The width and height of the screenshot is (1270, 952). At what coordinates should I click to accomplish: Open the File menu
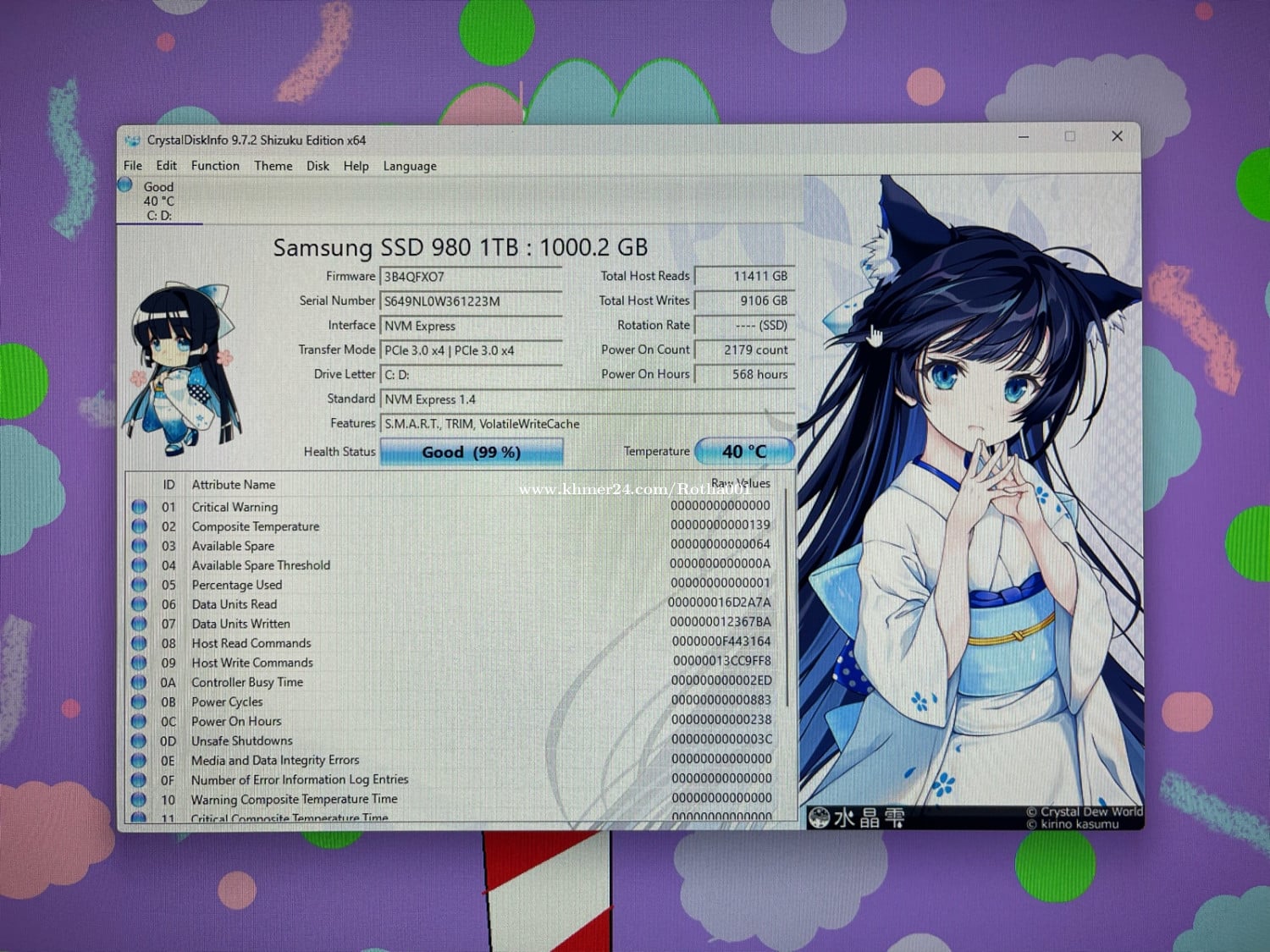(x=133, y=166)
